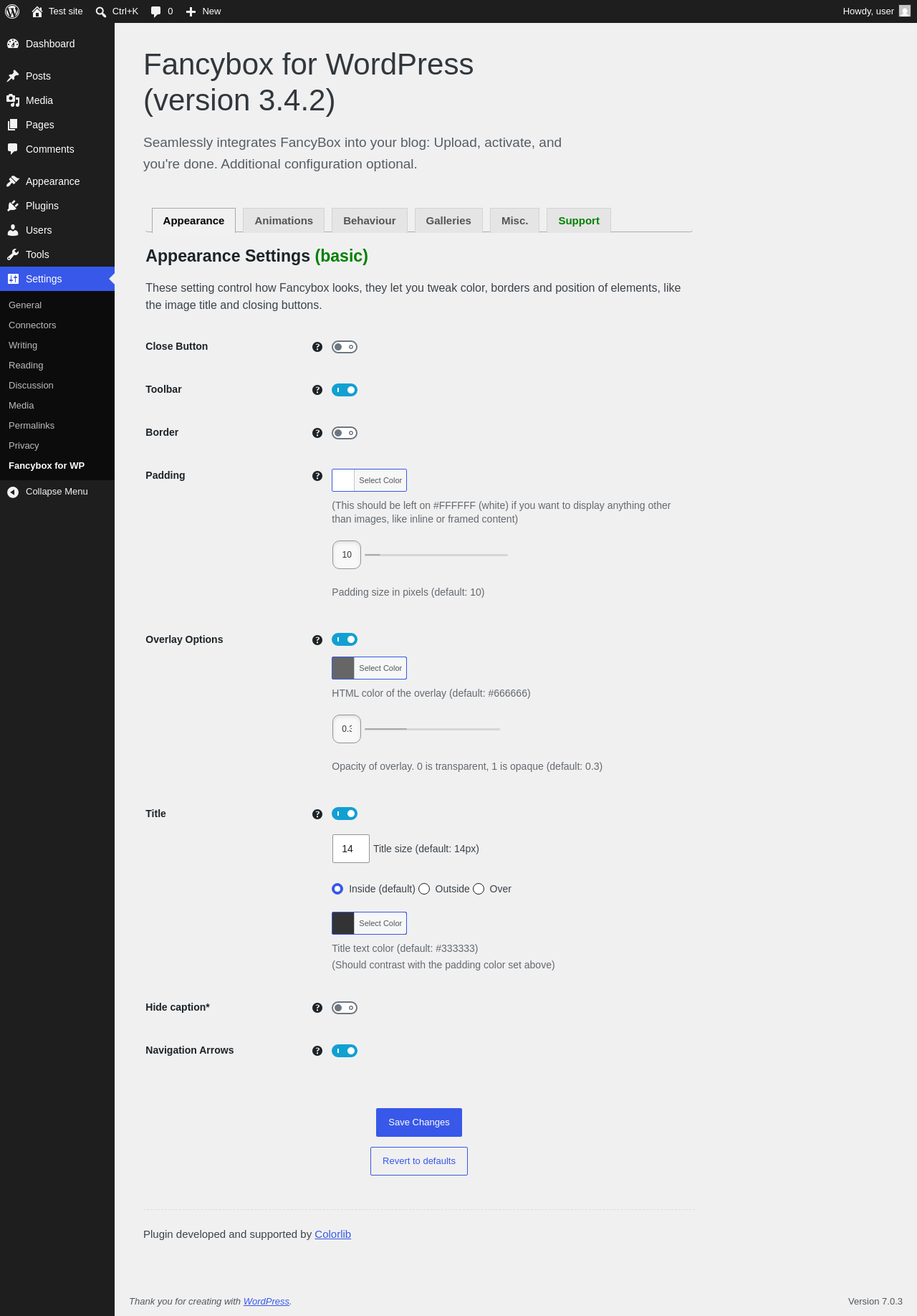Click the help icon for Padding

[317, 476]
